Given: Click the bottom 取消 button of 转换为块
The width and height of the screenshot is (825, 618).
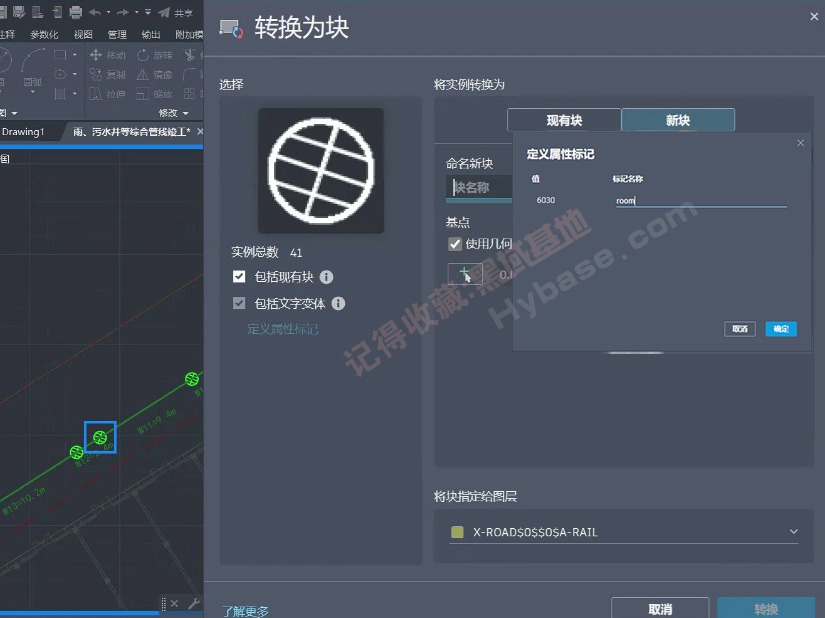Looking at the screenshot, I should click(x=660, y=609).
